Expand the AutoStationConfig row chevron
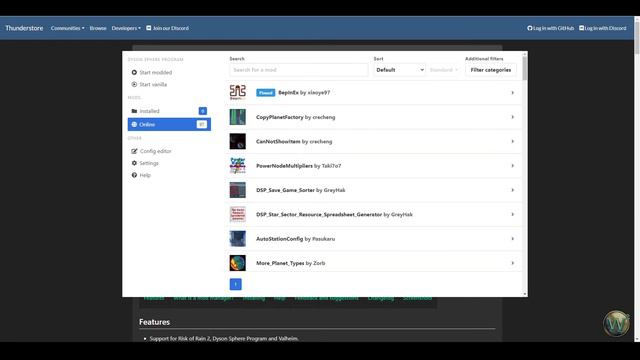Viewport: 640px width, 360px height. click(512, 239)
